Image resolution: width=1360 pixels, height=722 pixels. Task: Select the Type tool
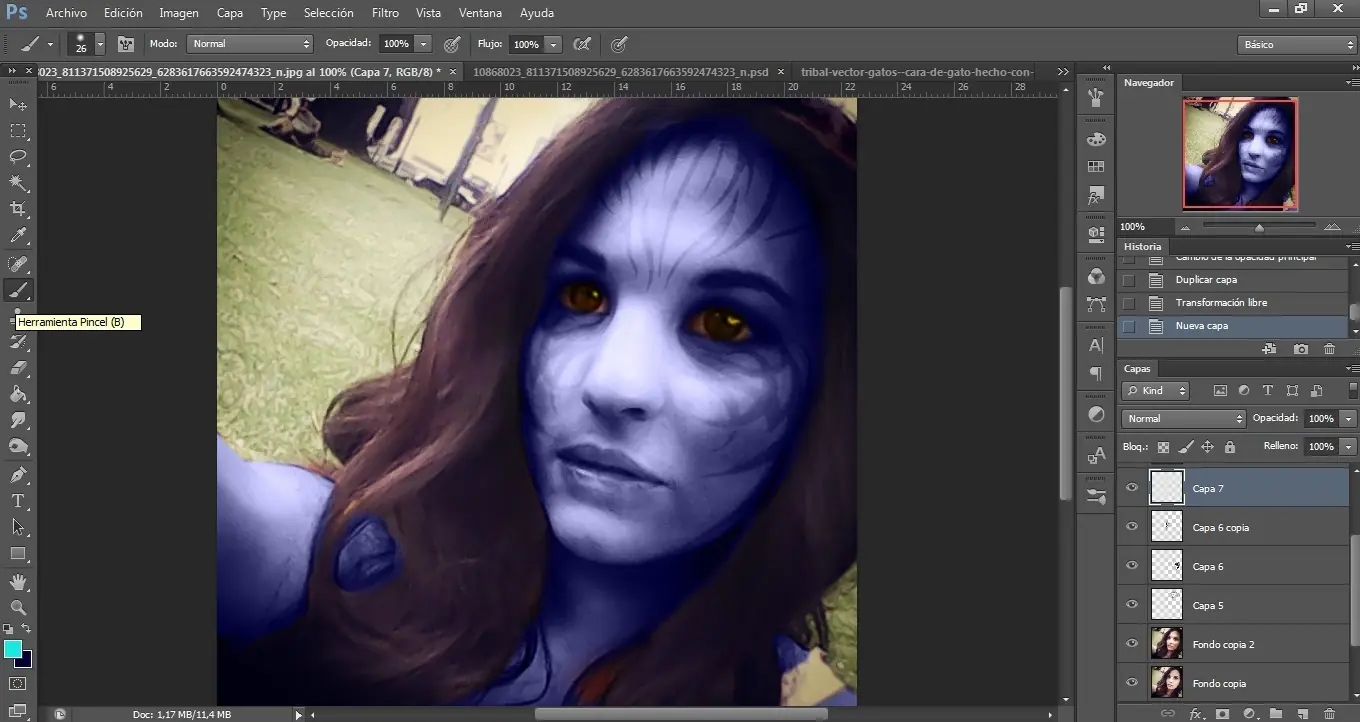pyautogui.click(x=18, y=500)
